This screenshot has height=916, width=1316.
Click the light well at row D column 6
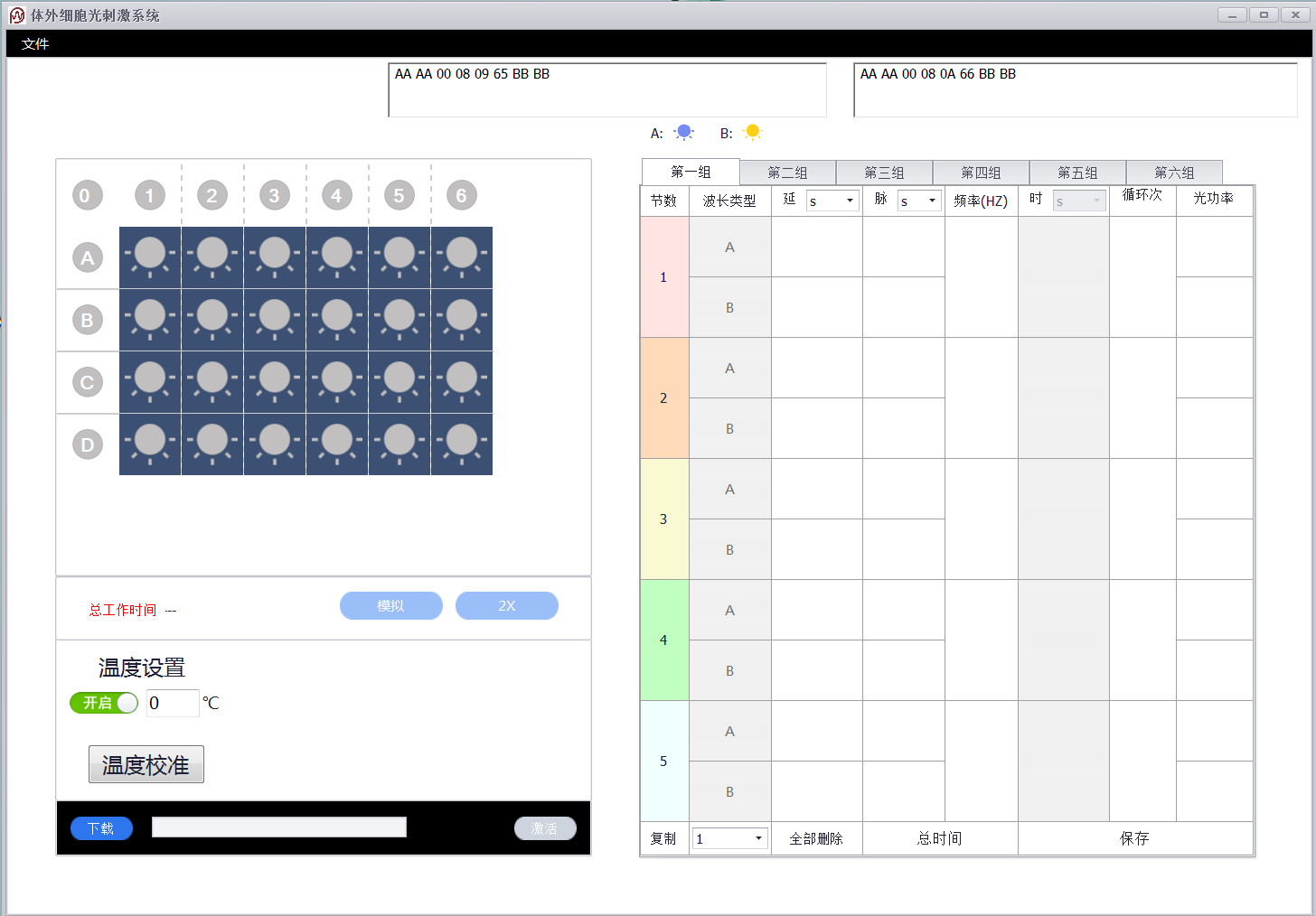tap(462, 444)
